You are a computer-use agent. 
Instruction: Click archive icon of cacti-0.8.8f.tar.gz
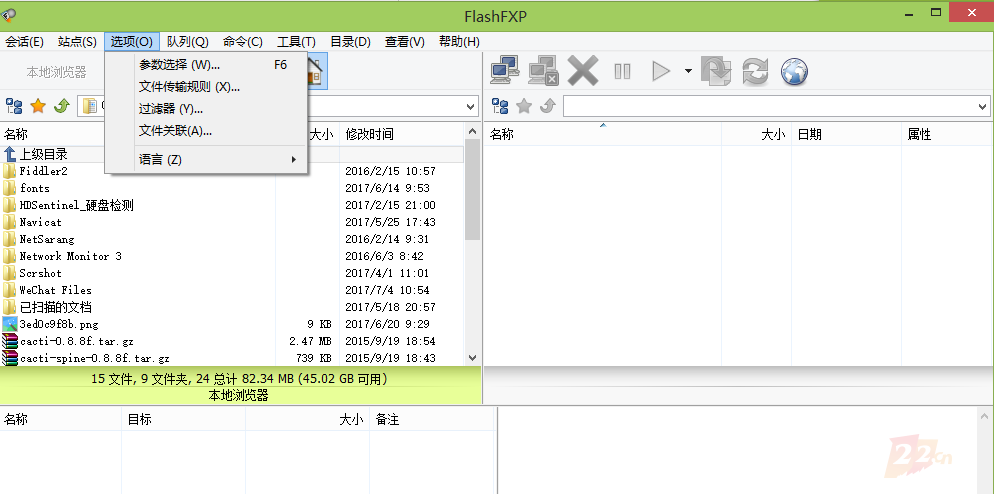pyautogui.click(x=10, y=341)
